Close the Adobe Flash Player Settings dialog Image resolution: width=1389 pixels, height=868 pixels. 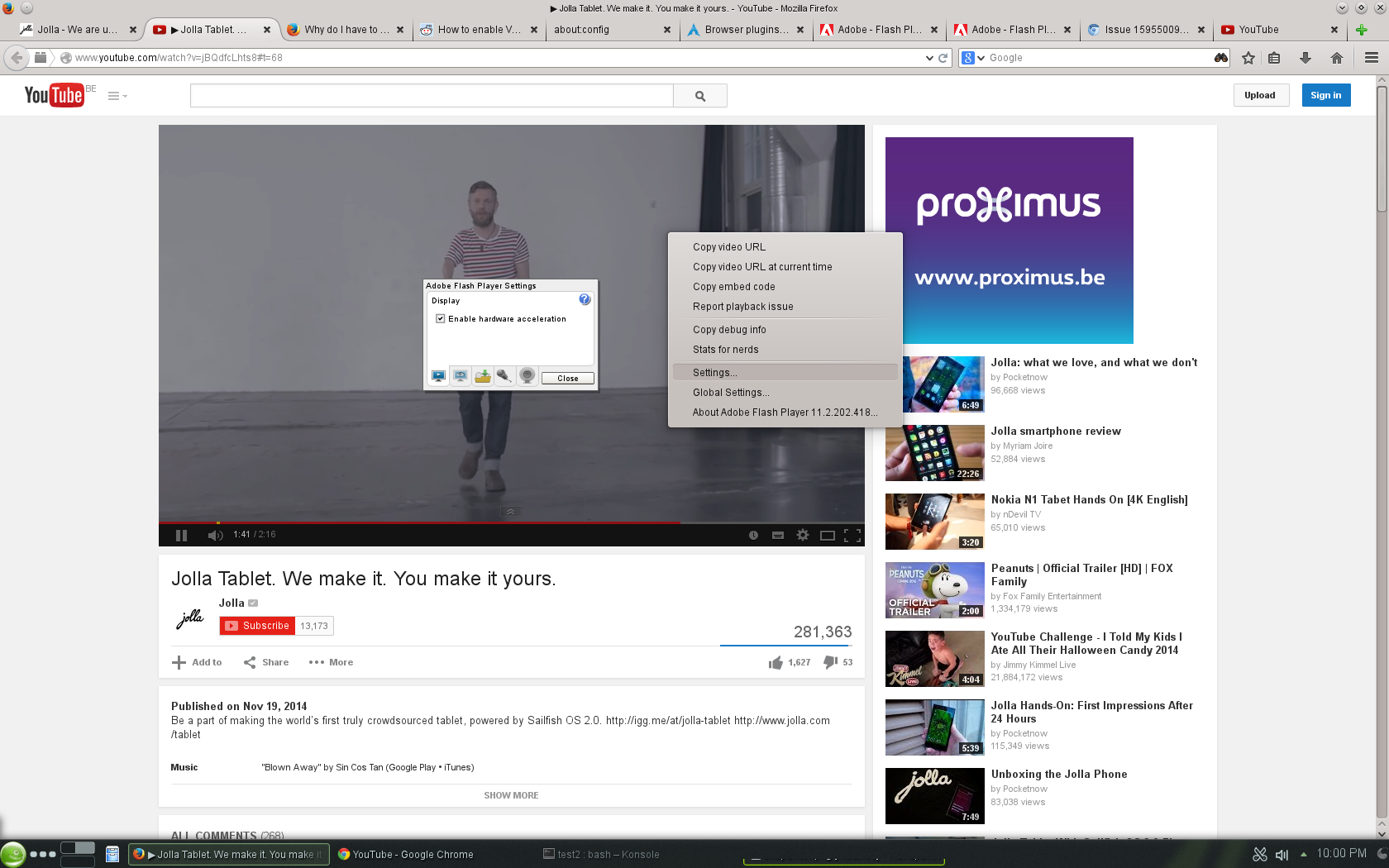tap(568, 378)
